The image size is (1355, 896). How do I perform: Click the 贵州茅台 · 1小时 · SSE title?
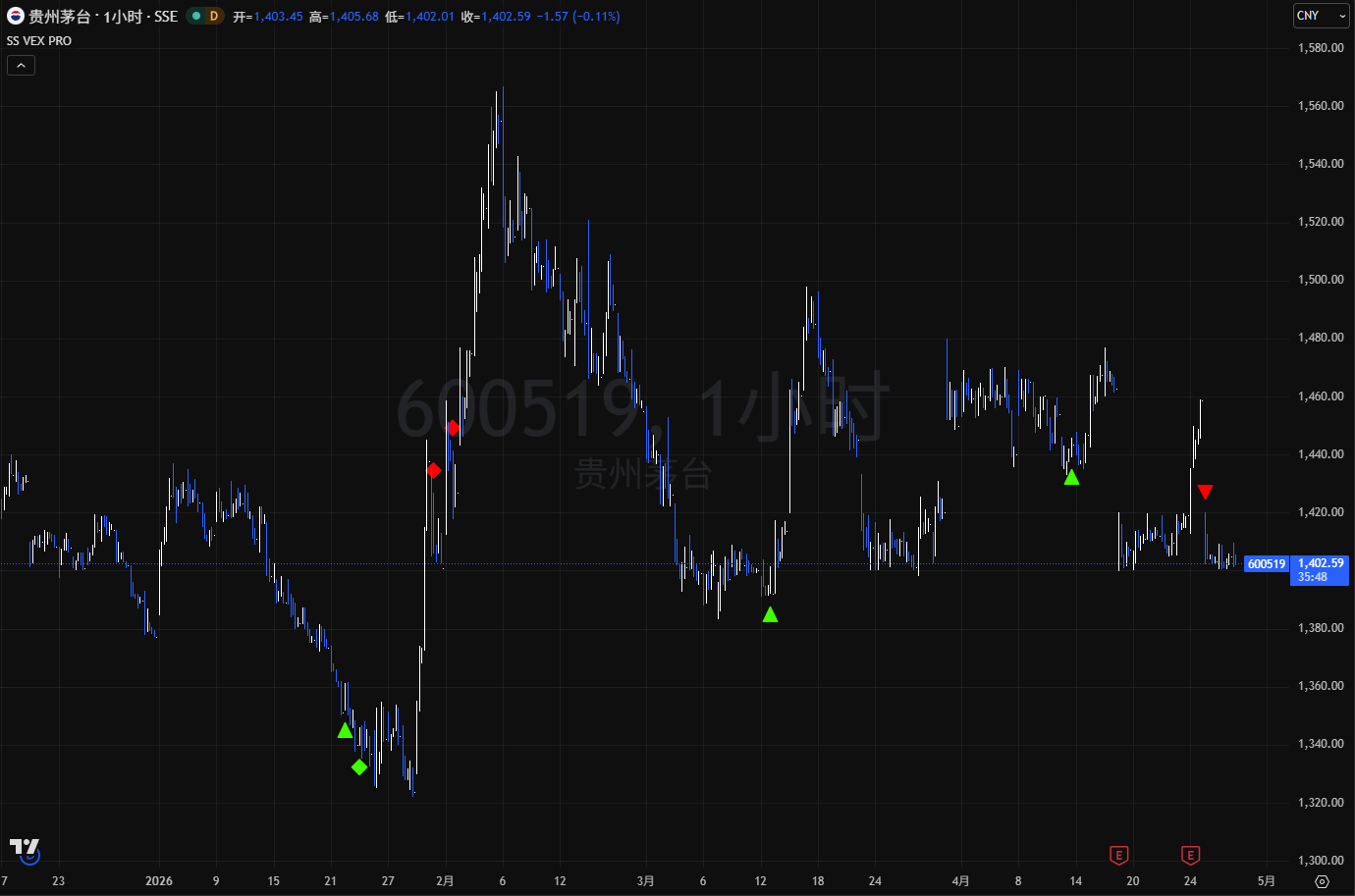tap(103, 17)
